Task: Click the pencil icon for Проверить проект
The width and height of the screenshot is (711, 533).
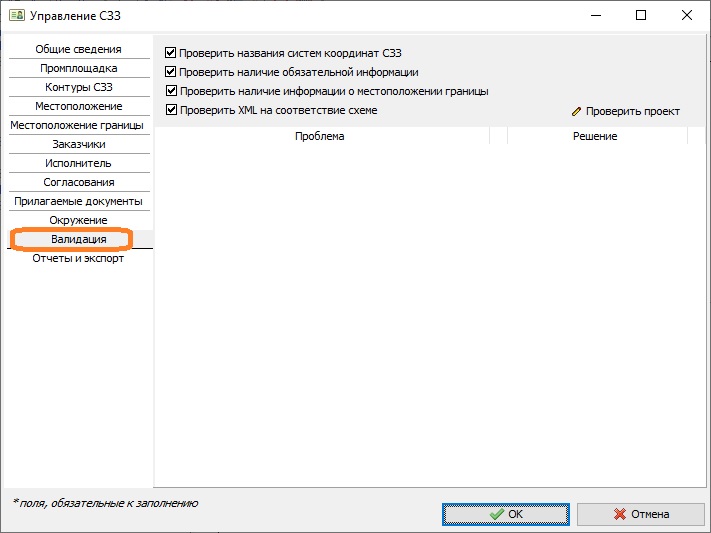Action: [x=576, y=111]
